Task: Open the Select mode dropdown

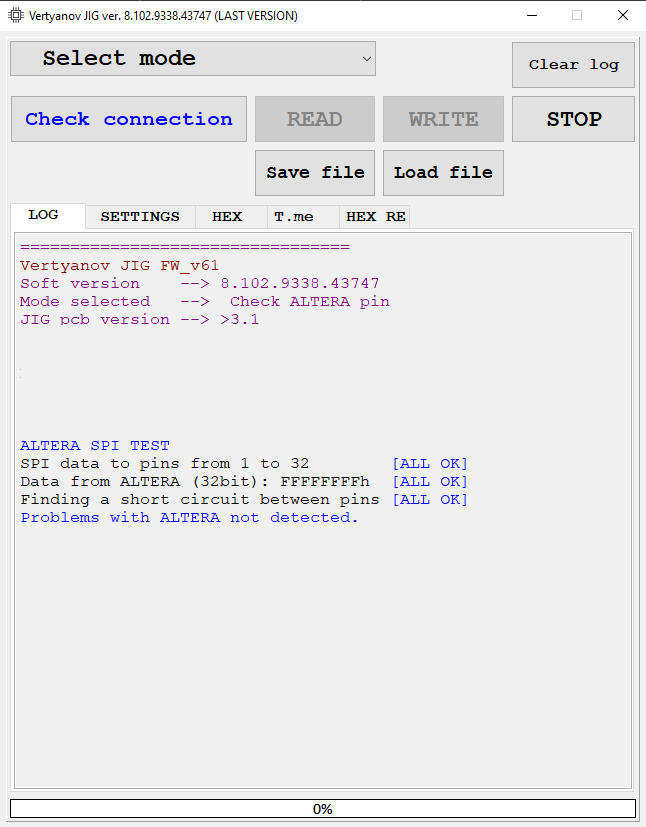Action: [x=192, y=59]
